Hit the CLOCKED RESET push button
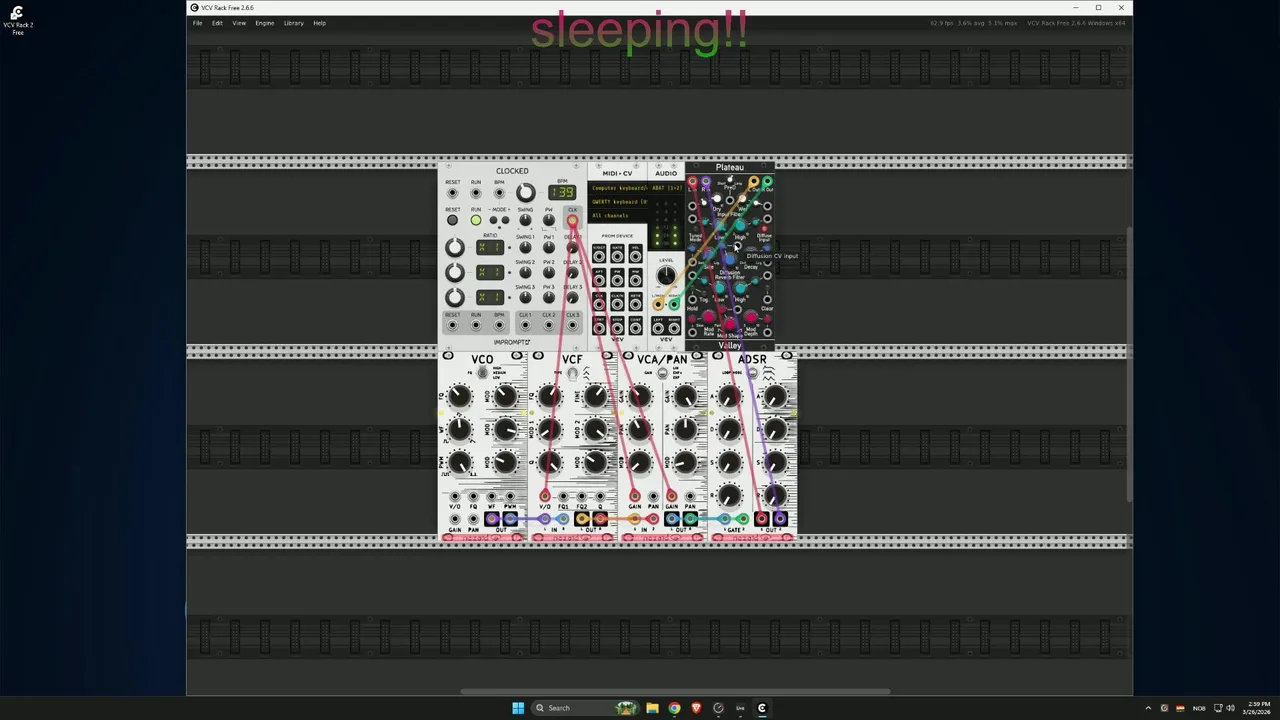This screenshot has width=1280, height=720. 452,220
